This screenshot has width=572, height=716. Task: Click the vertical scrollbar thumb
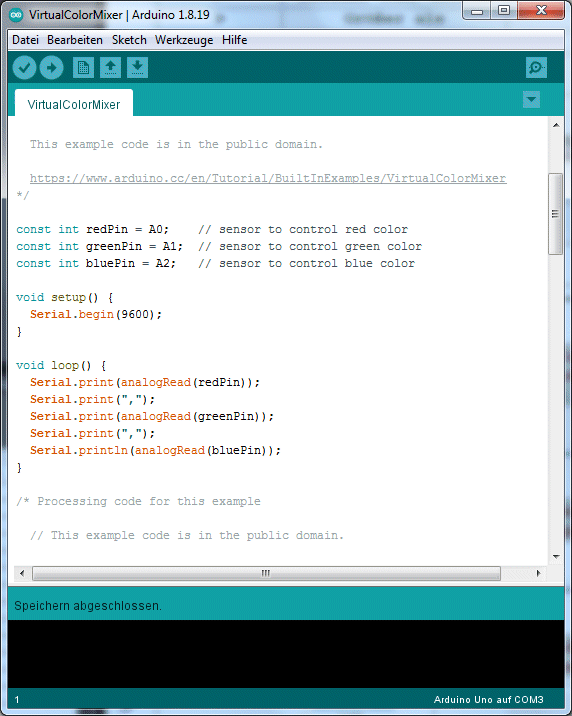556,214
